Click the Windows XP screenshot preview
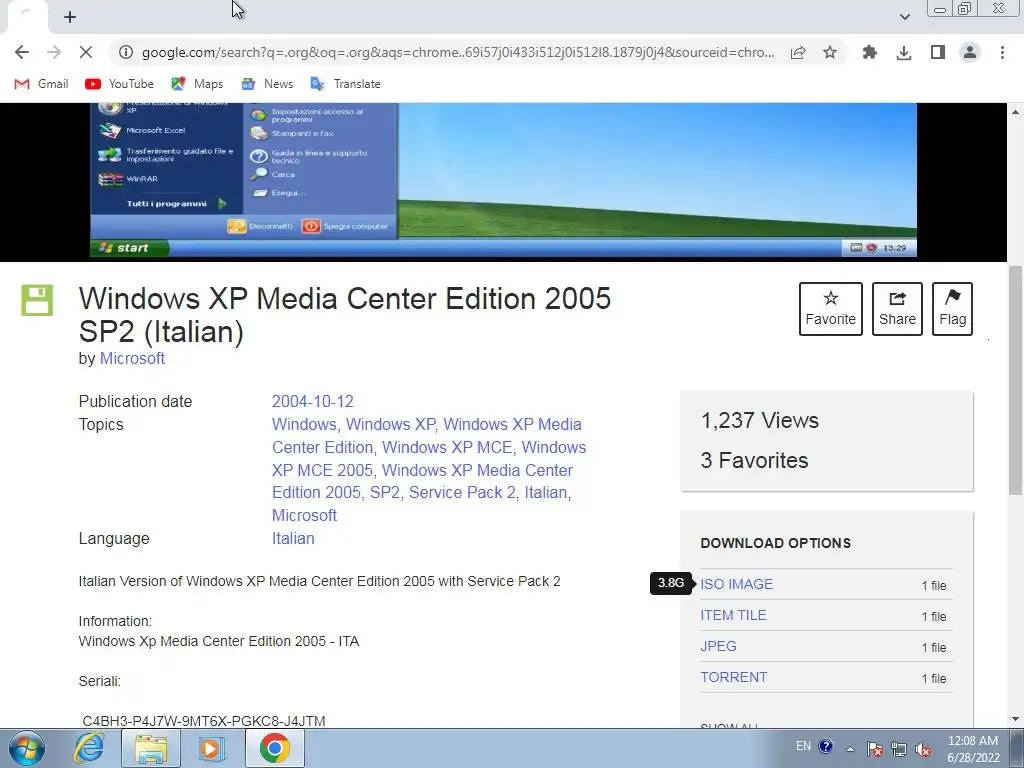This screenshot has width=1024, height=768. pyautogui.click(x=503, y=180)
